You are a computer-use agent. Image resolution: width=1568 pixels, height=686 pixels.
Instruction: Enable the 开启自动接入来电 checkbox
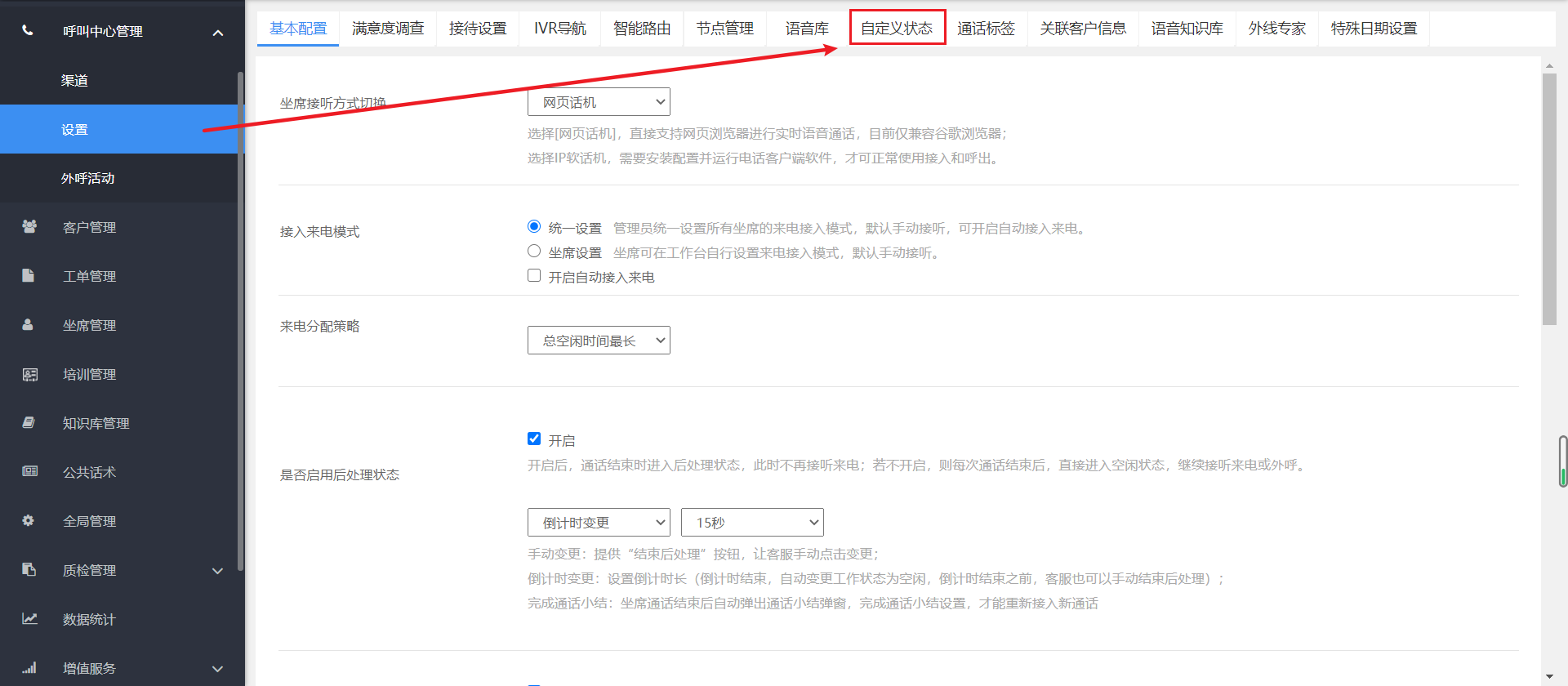[x=534, y=276]
